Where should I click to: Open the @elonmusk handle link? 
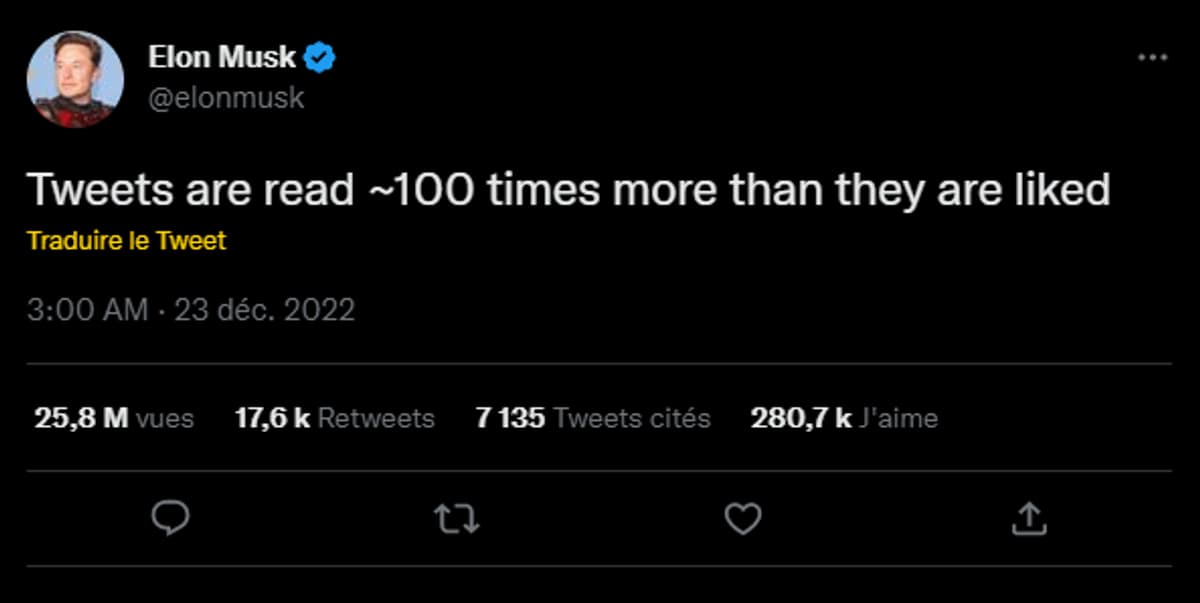tap(226, 98)
